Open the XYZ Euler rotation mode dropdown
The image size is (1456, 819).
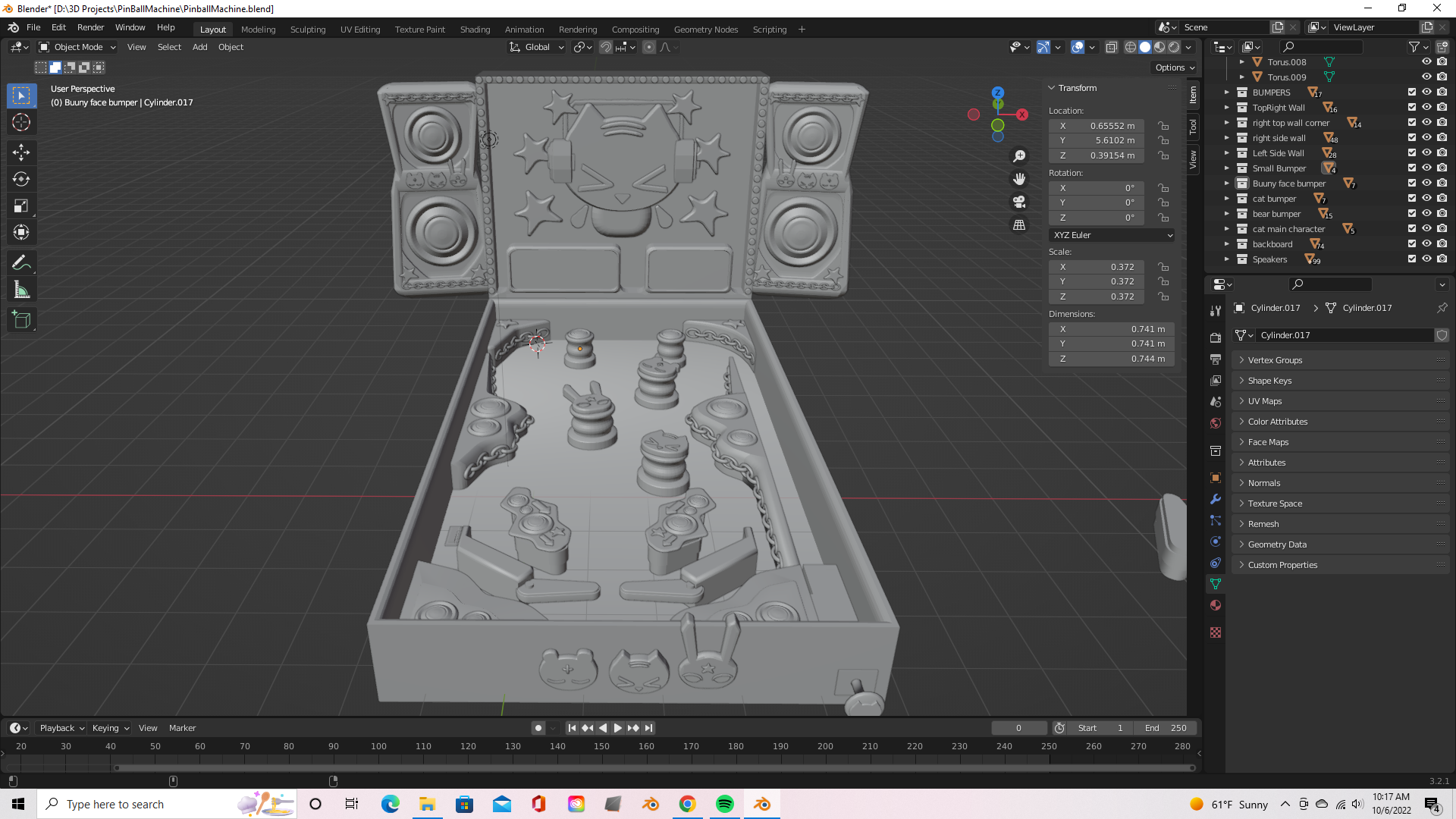(1112, 235)
